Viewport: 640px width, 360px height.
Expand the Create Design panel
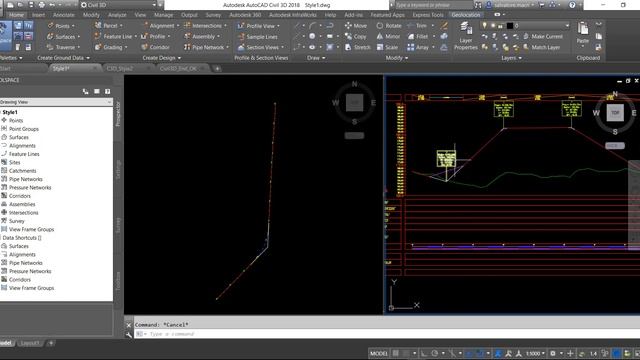click(x=161, y=58)
